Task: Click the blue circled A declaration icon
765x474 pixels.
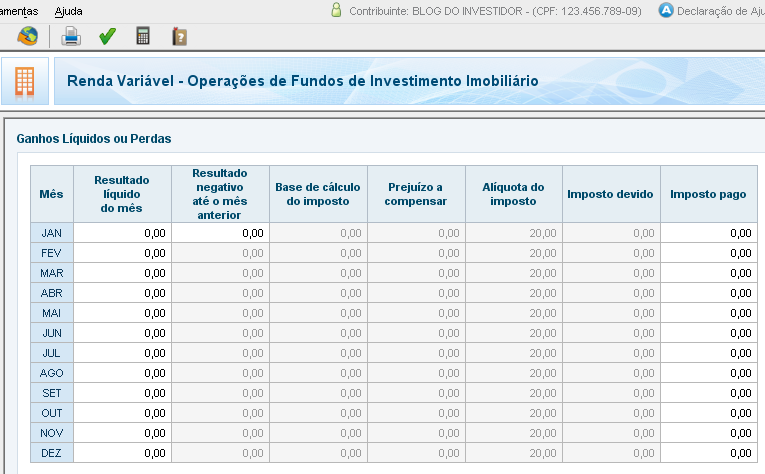Action: click(665, 10)
